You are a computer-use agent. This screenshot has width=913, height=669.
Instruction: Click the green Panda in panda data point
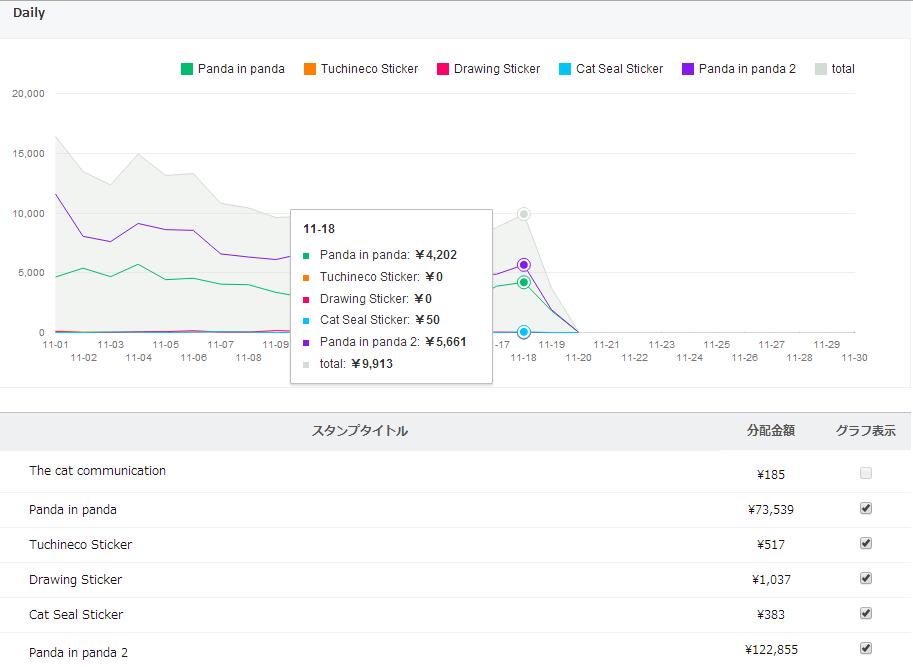click(523, 282)
